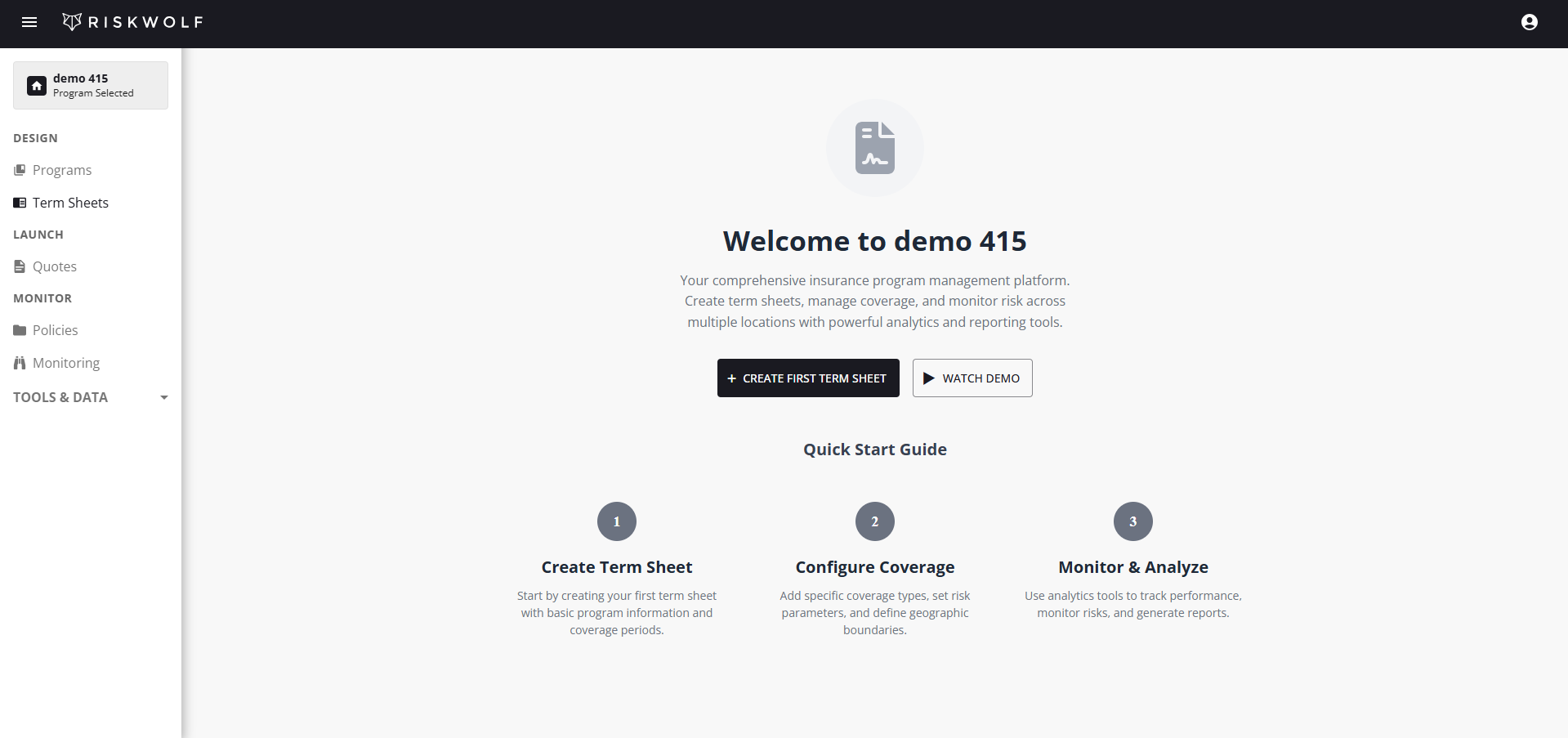This screenshot has height=738, width=1568.
Task: Click the Watch Demo button
Action: click(972, 378)
